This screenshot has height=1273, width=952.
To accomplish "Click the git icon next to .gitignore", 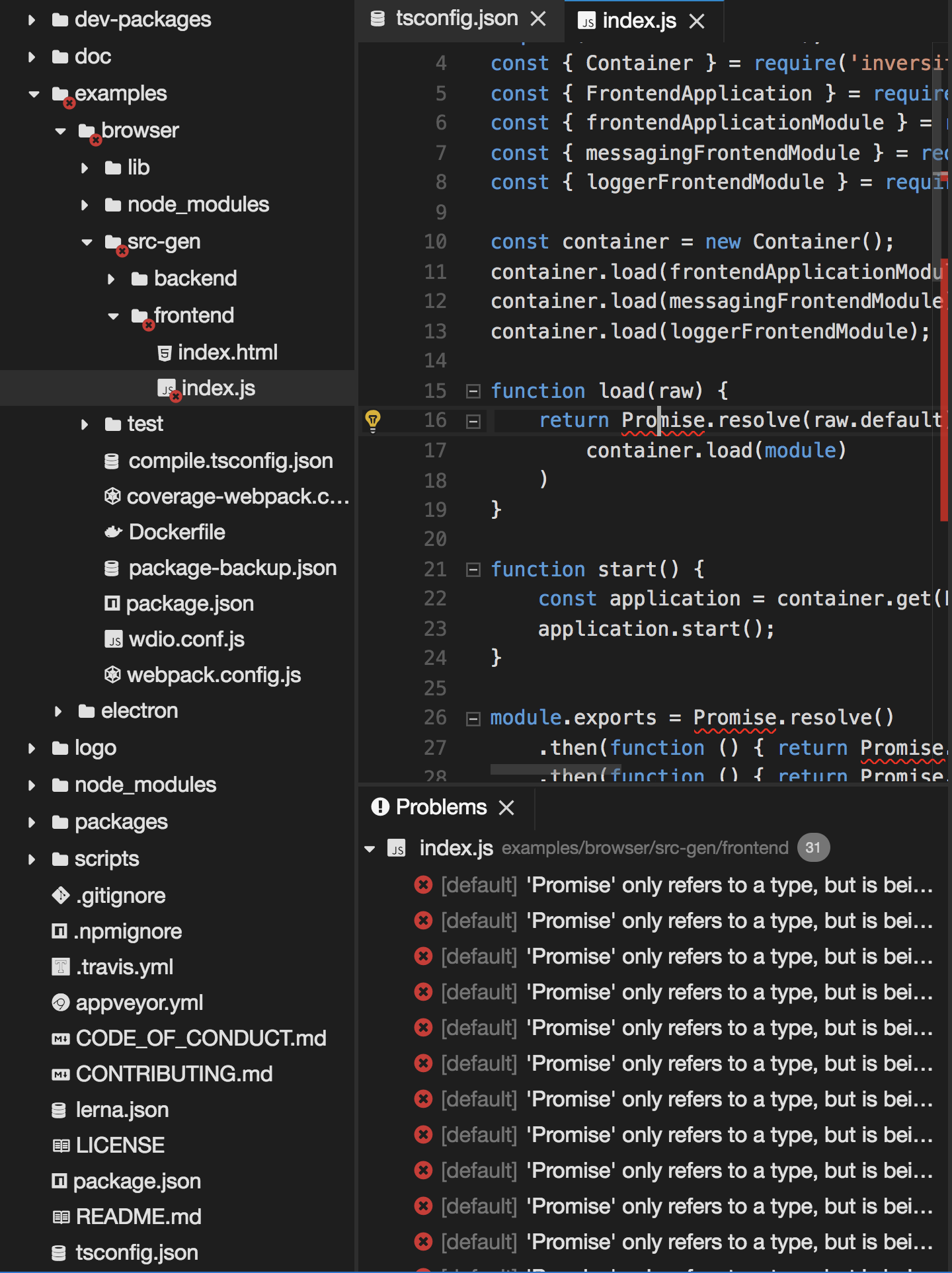I will tap(60, 896).
